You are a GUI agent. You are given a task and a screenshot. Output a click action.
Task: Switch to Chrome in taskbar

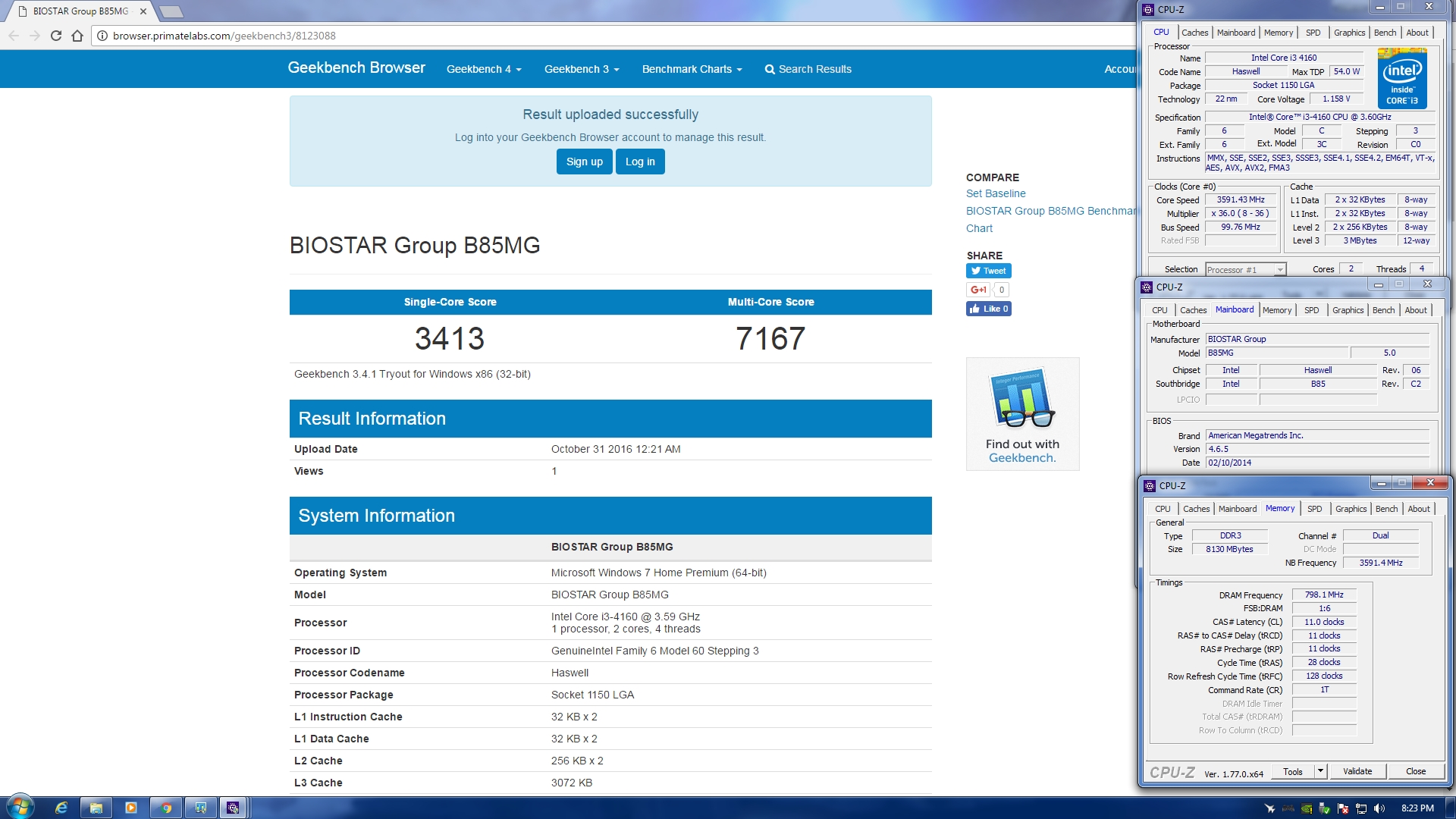(x=166, y=808)
